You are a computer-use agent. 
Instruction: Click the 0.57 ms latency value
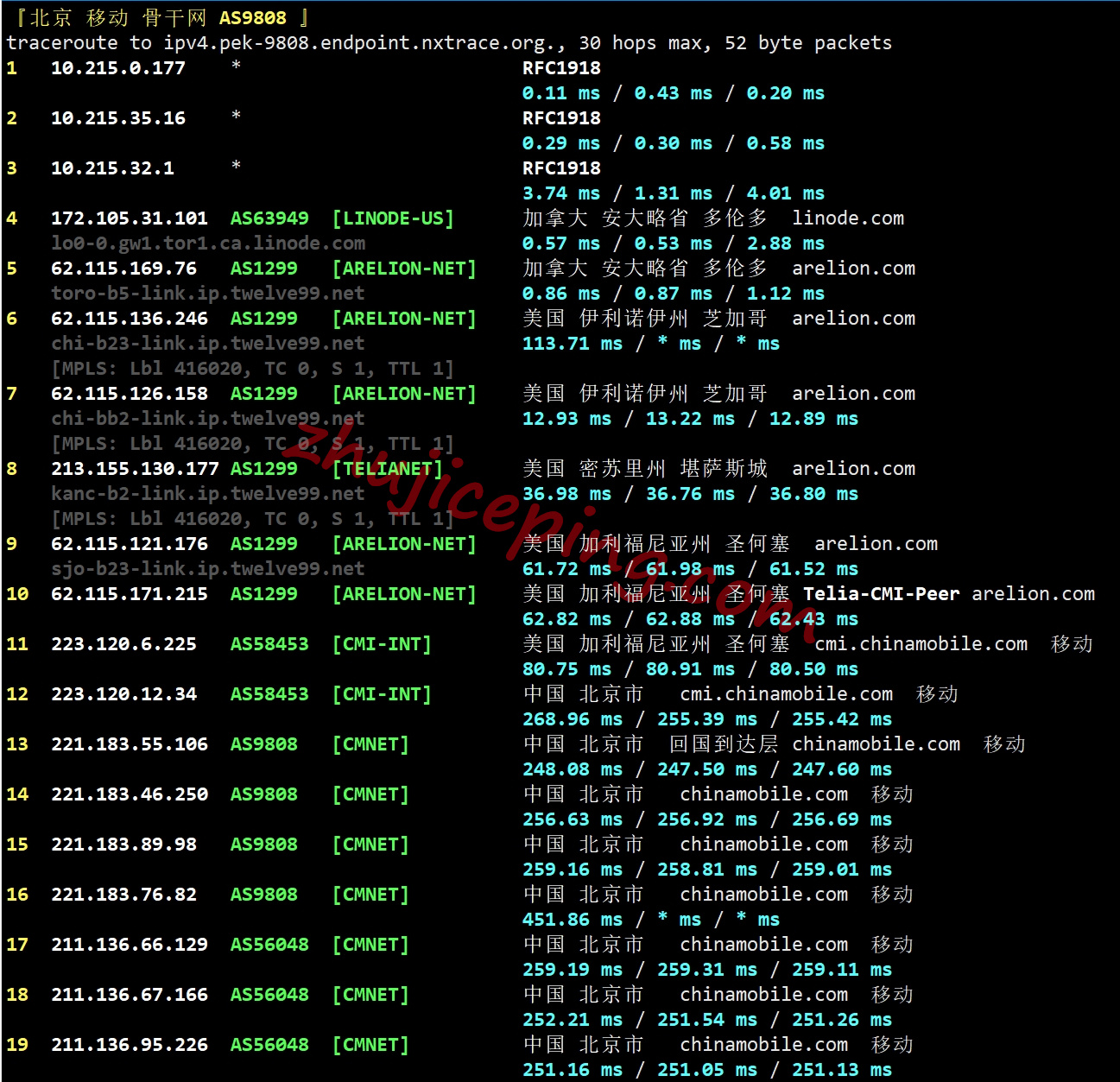point(561,244)
